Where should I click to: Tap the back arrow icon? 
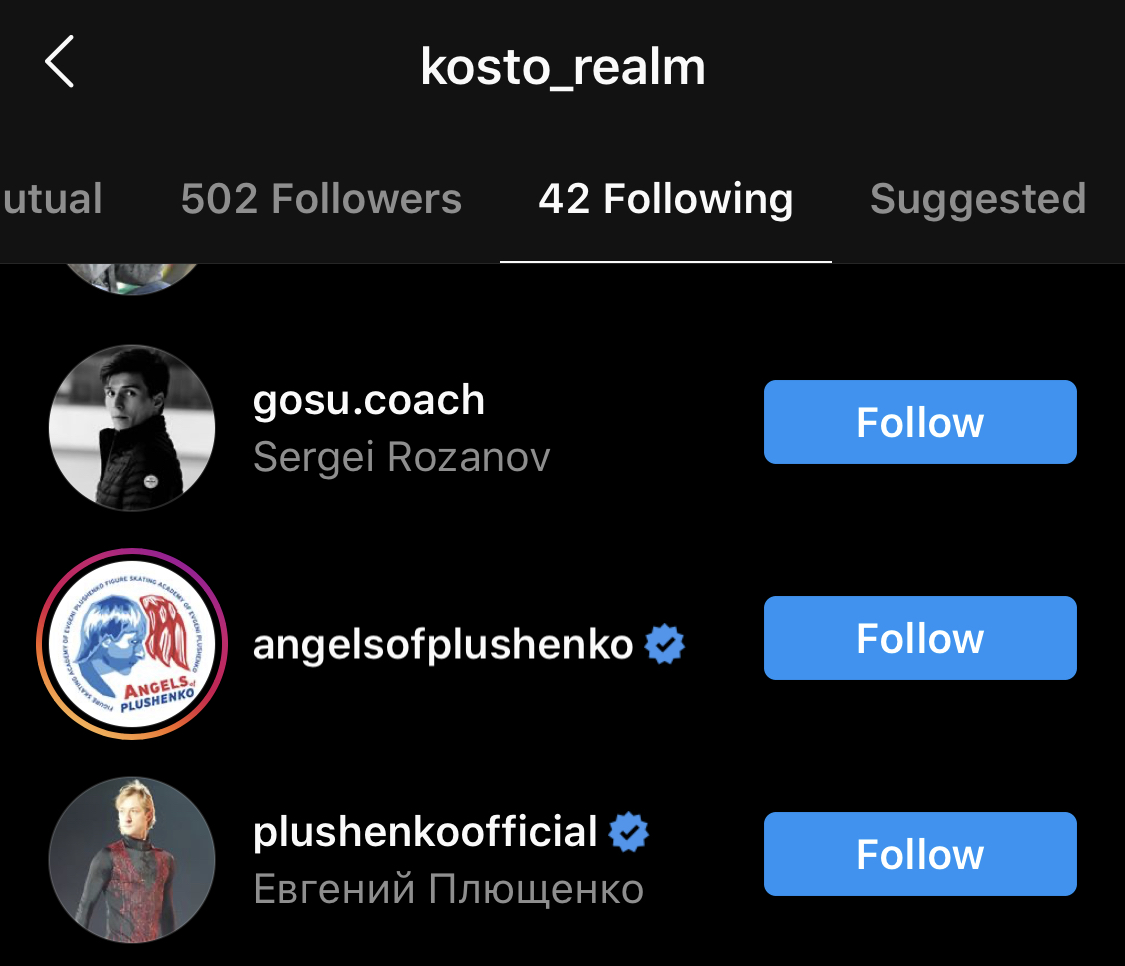[60, 62]
